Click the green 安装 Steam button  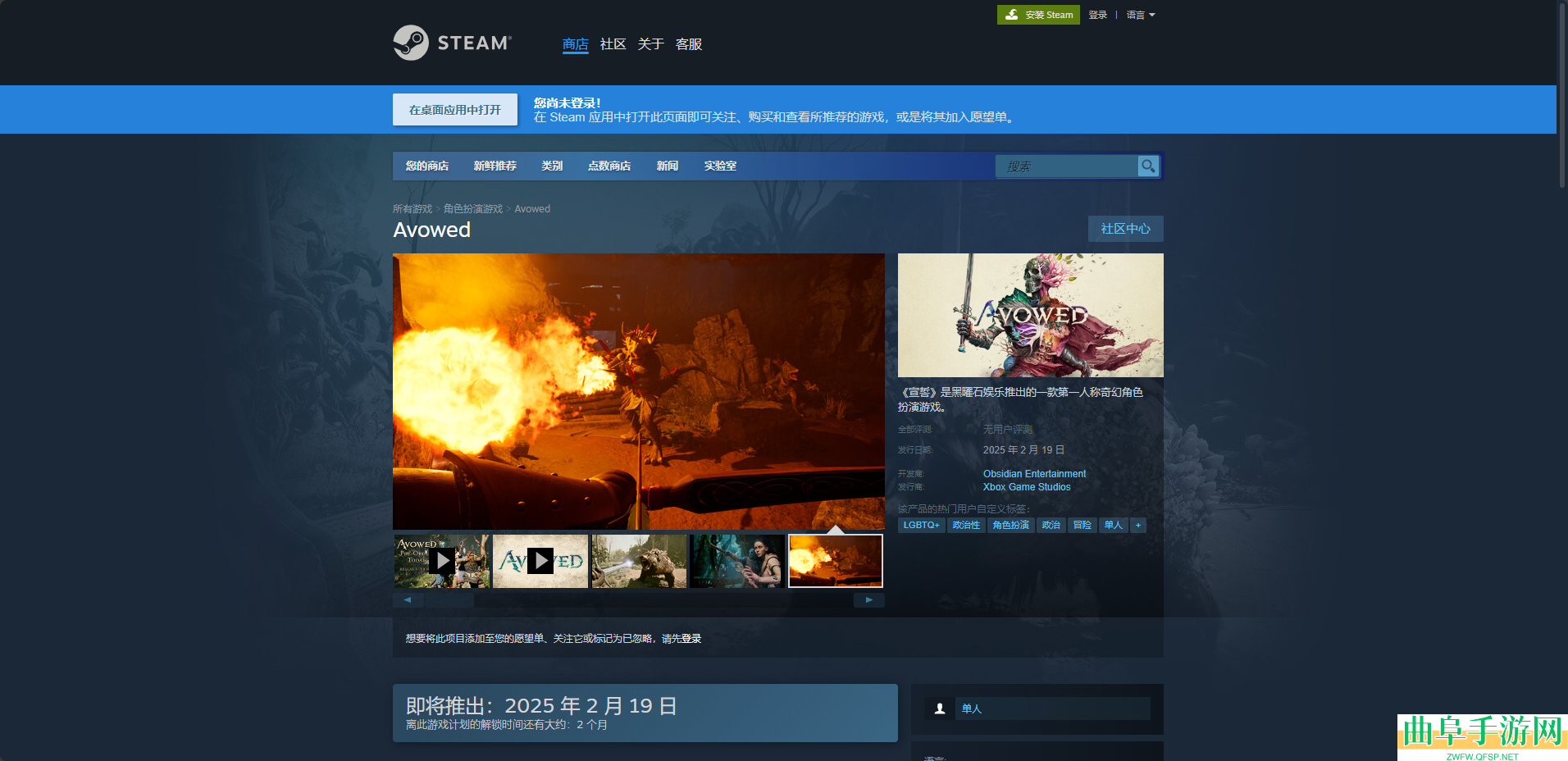point(1038,15)
